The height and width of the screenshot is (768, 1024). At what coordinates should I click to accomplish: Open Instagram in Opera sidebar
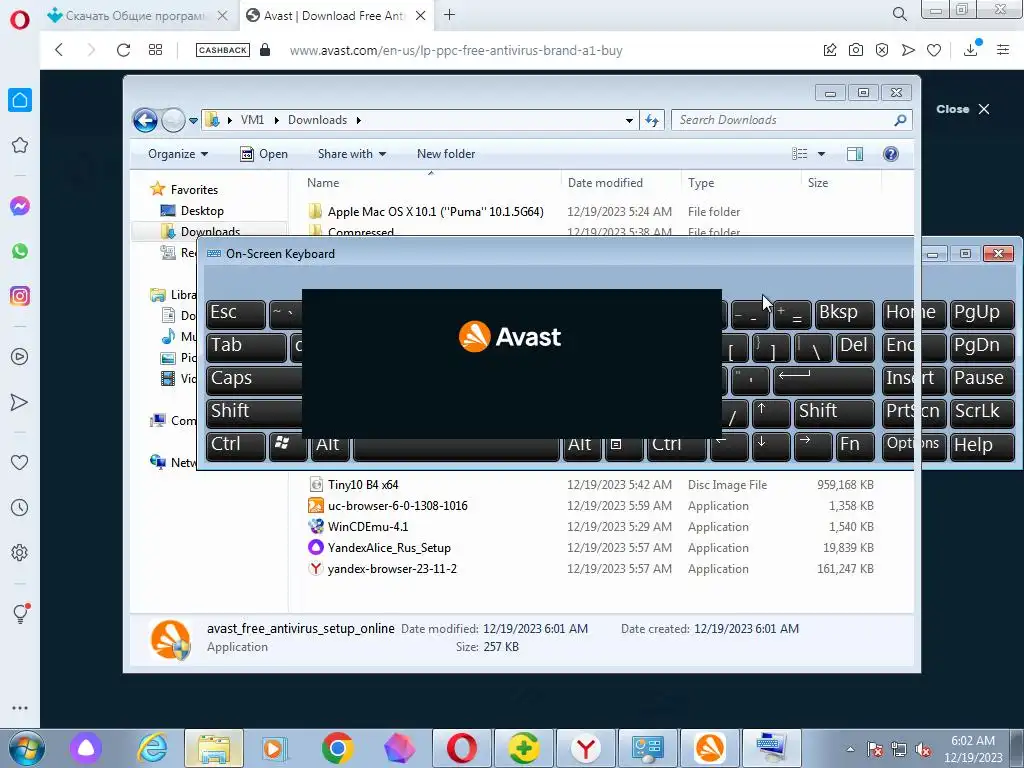(20, 296)
